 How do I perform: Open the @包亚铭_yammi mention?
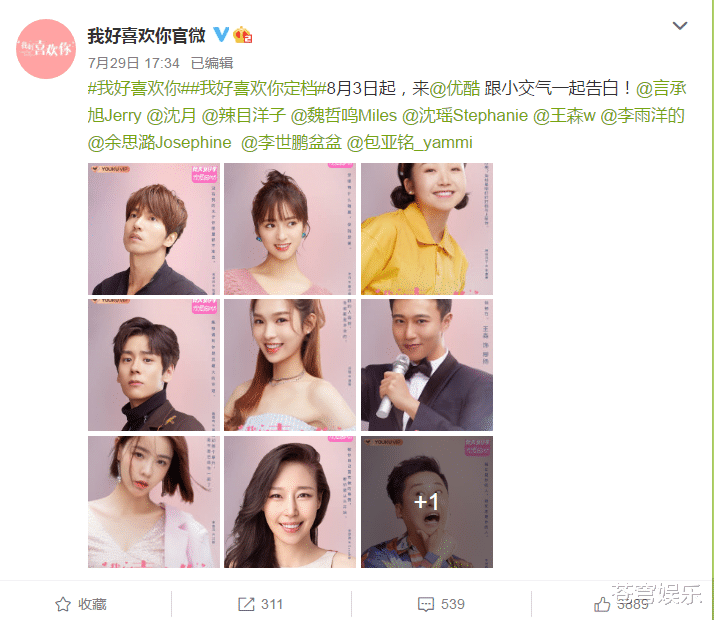[409, 142]
